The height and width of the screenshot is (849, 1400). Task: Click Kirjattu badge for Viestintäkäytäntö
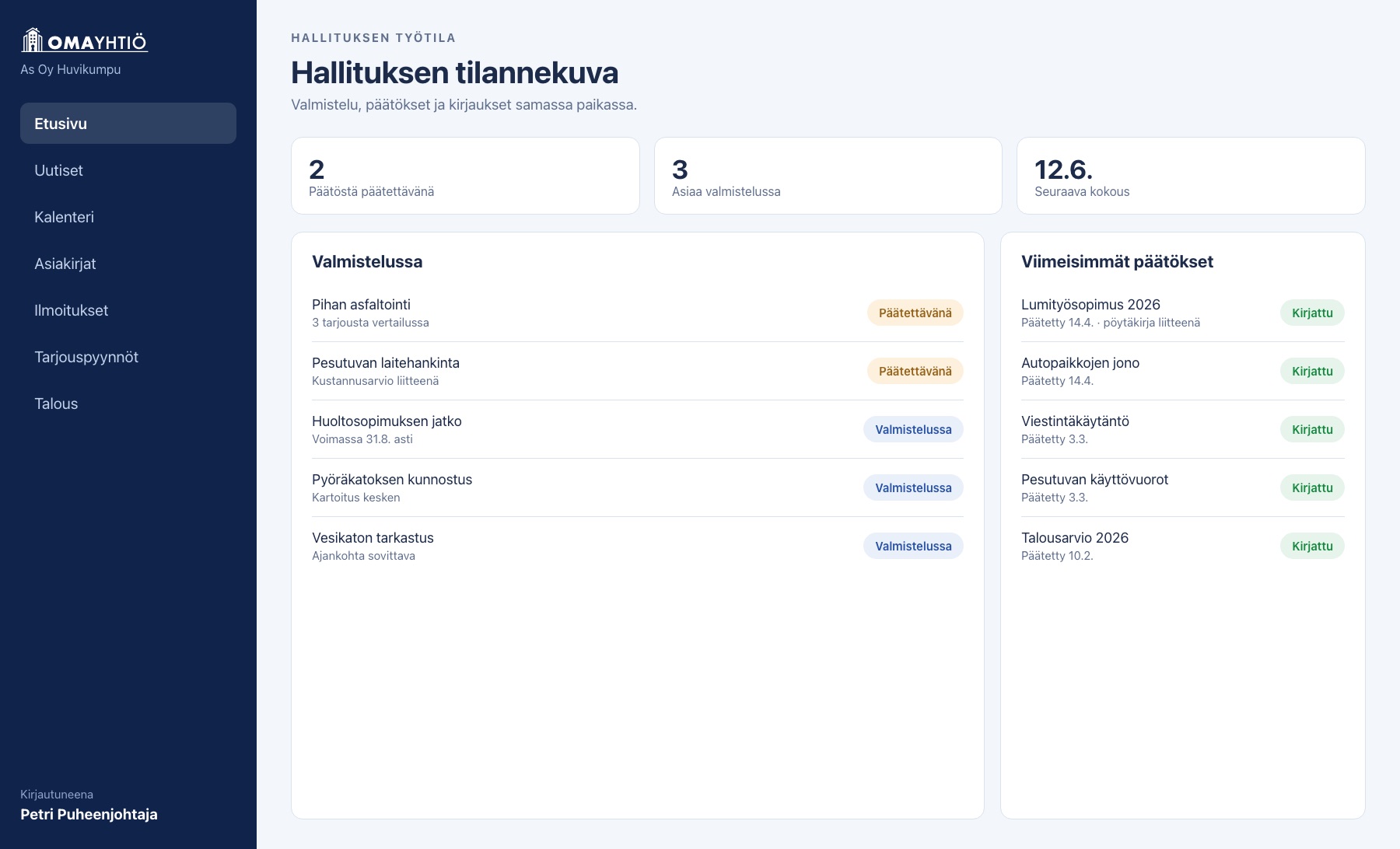point(1312,429)
